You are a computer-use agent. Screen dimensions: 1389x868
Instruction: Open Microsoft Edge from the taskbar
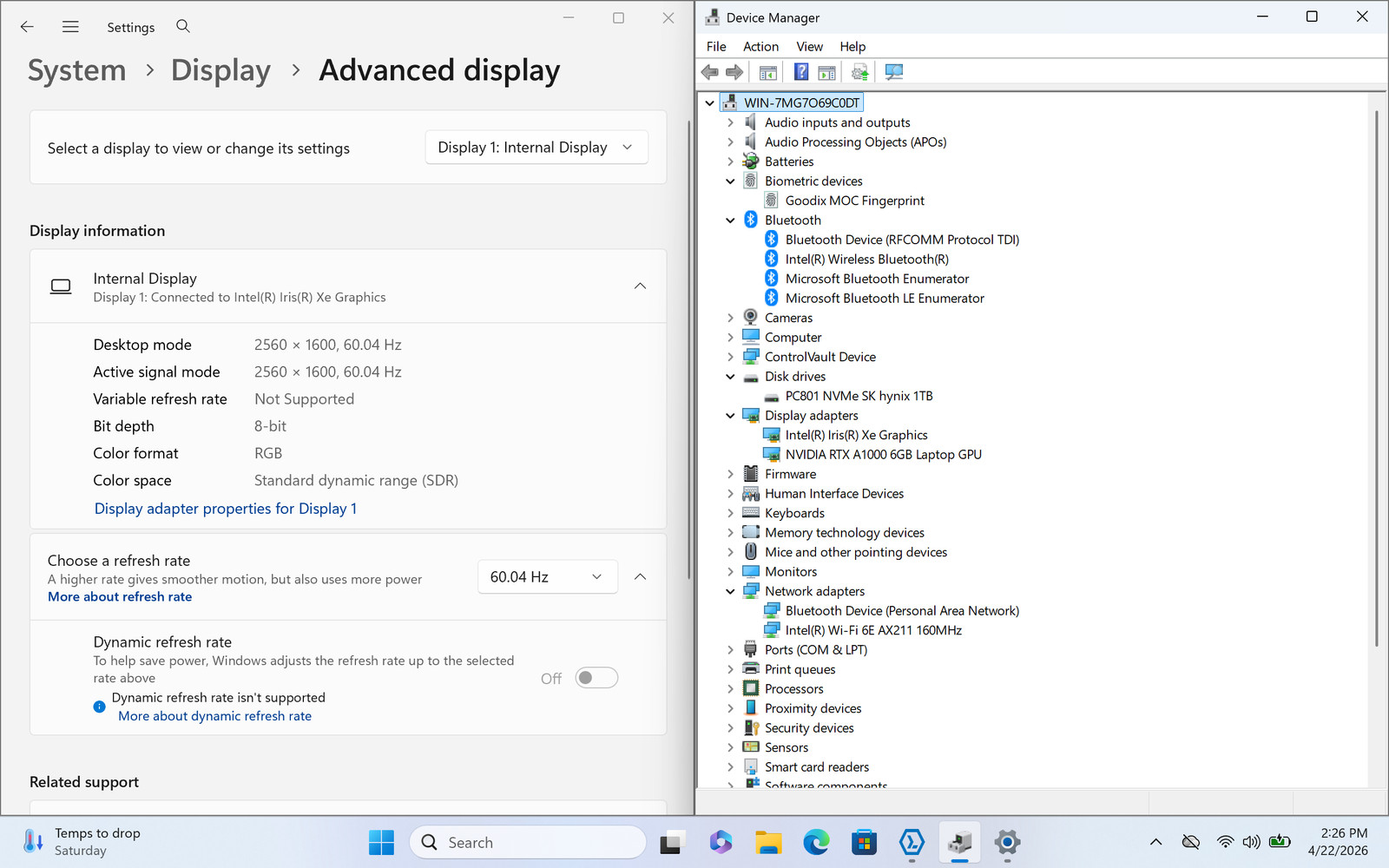click(816, 842)
